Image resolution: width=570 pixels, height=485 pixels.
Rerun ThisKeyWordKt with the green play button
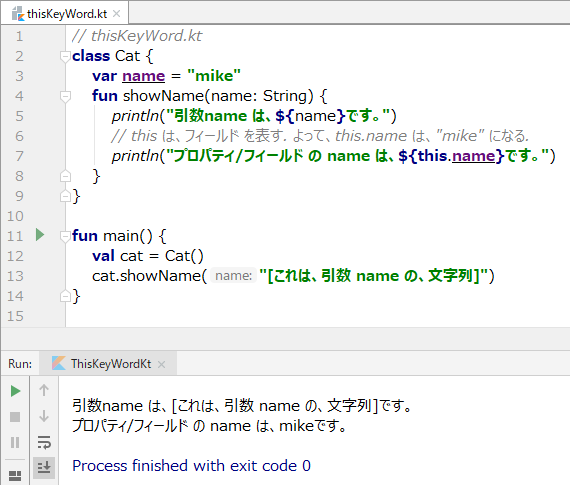pos(15,391)
